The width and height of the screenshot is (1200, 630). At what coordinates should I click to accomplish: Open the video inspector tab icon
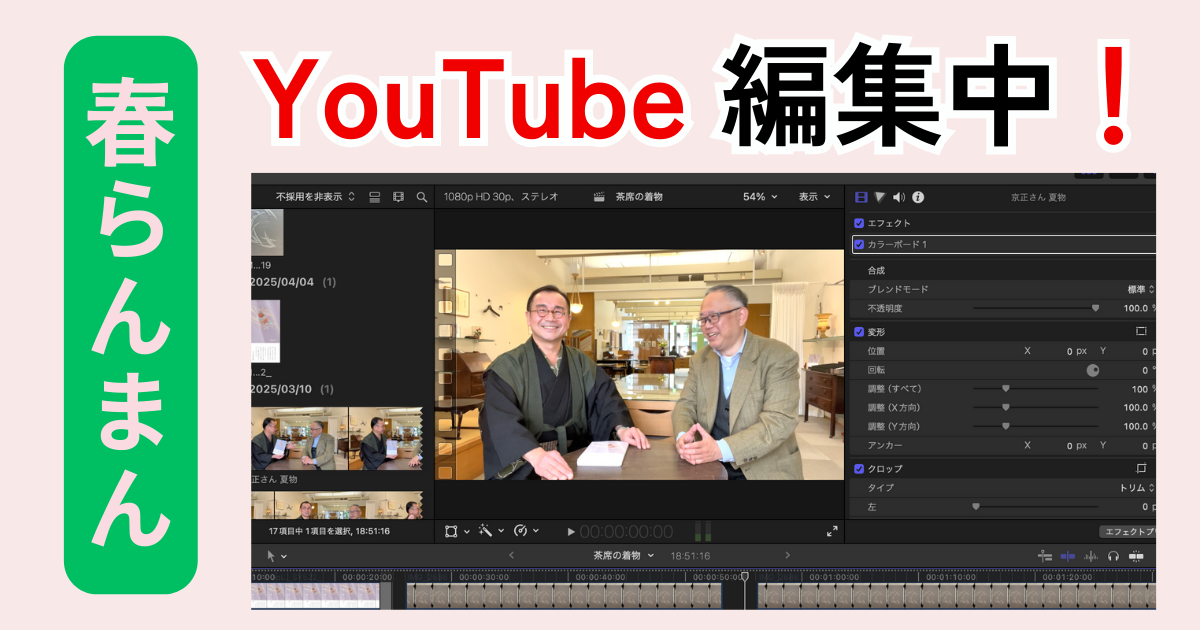(x=861, y=197)
